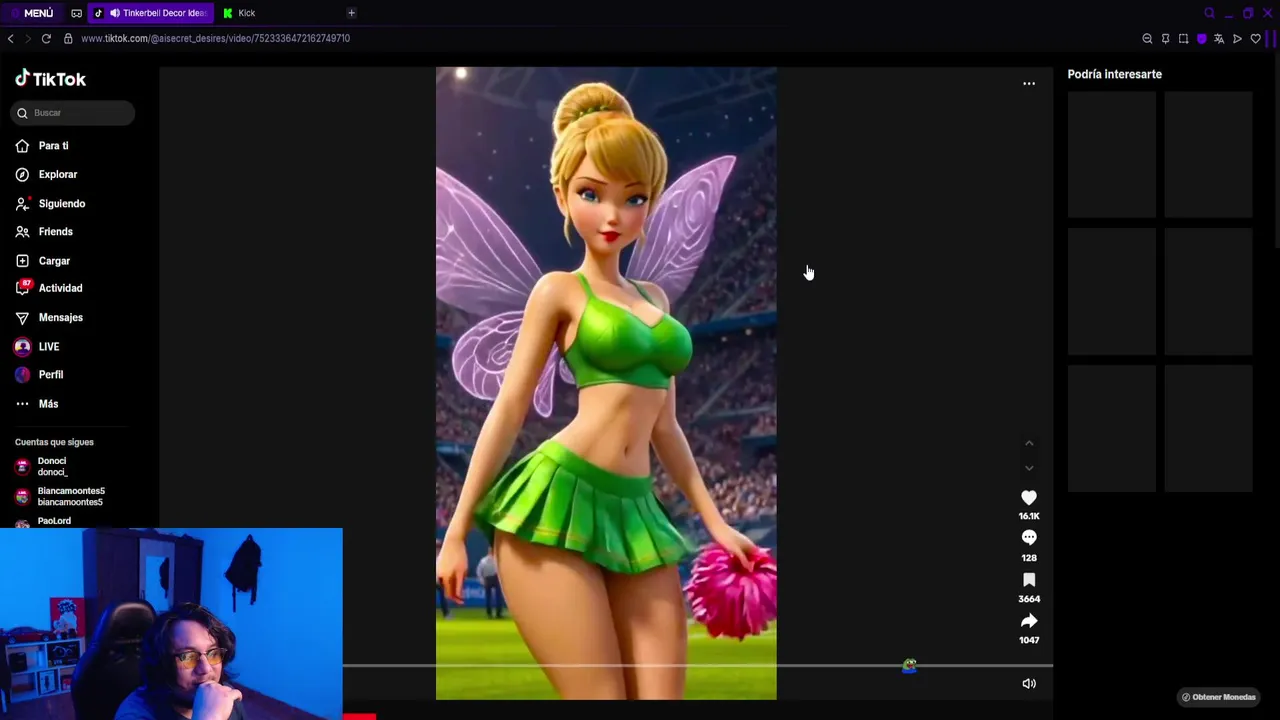Share video with the arrow icon
The height and width of the screenshot is (720, 1280).
1029,621
